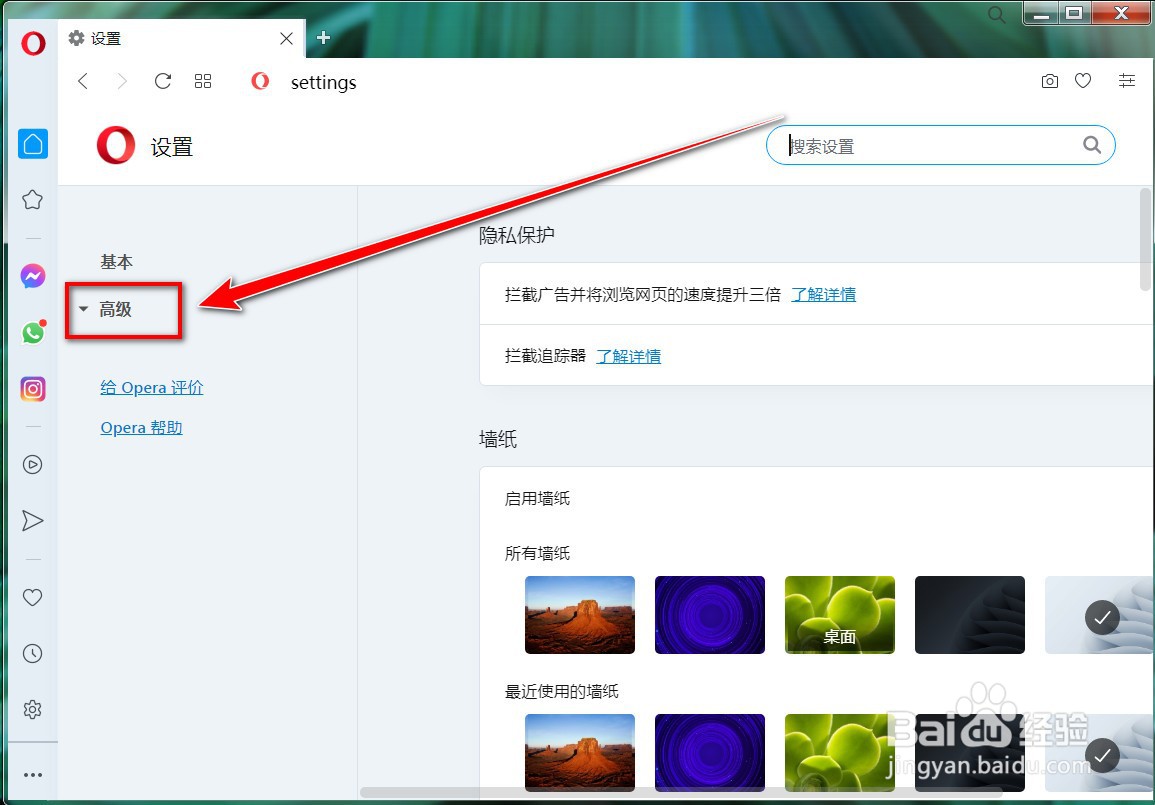The image size is (1155, 805).
Task: Open 了解详情 link for 拦截追踪器
Action: click(x=628, y=356)
